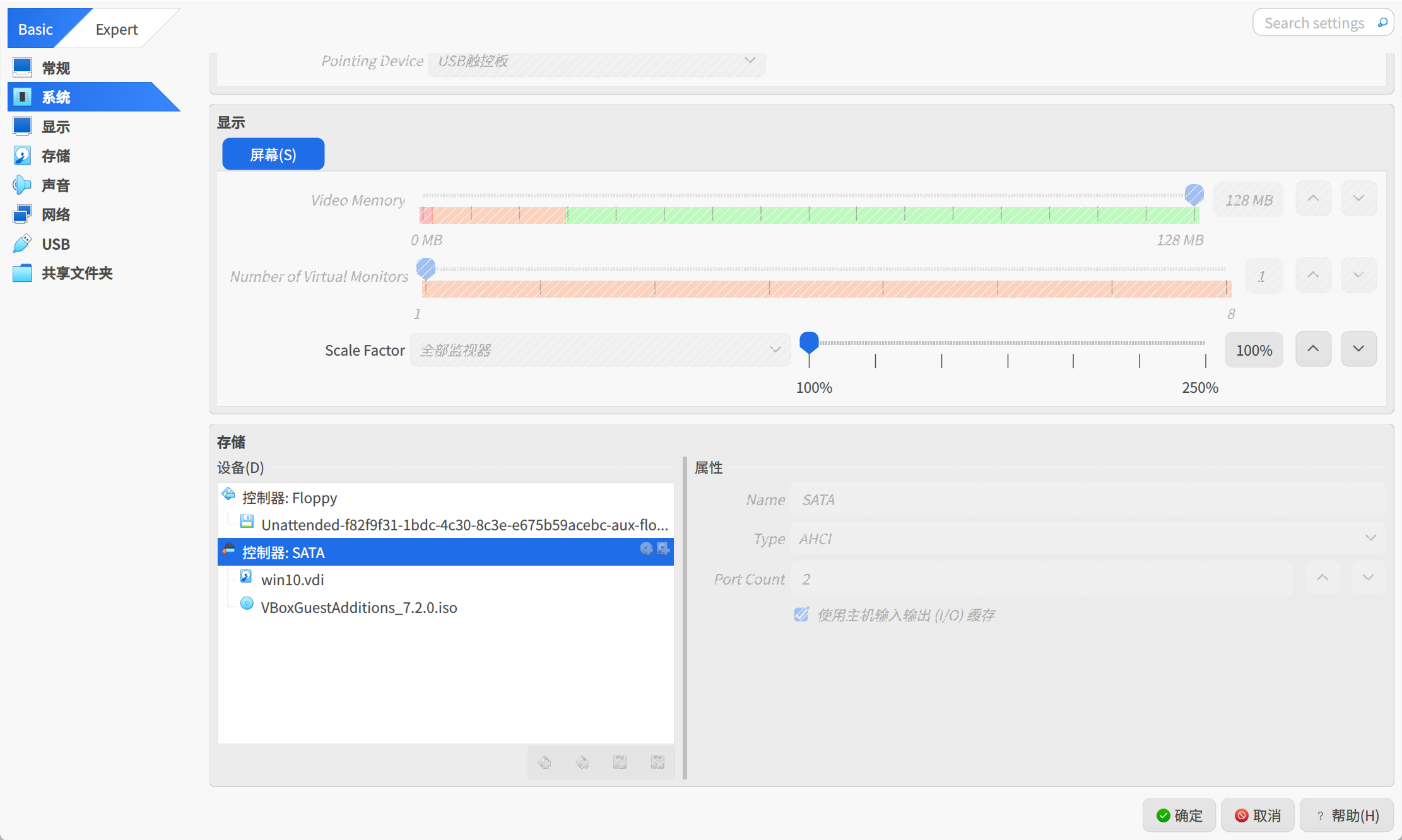Select 控制器: Floppy in device tree

(445, 498)
